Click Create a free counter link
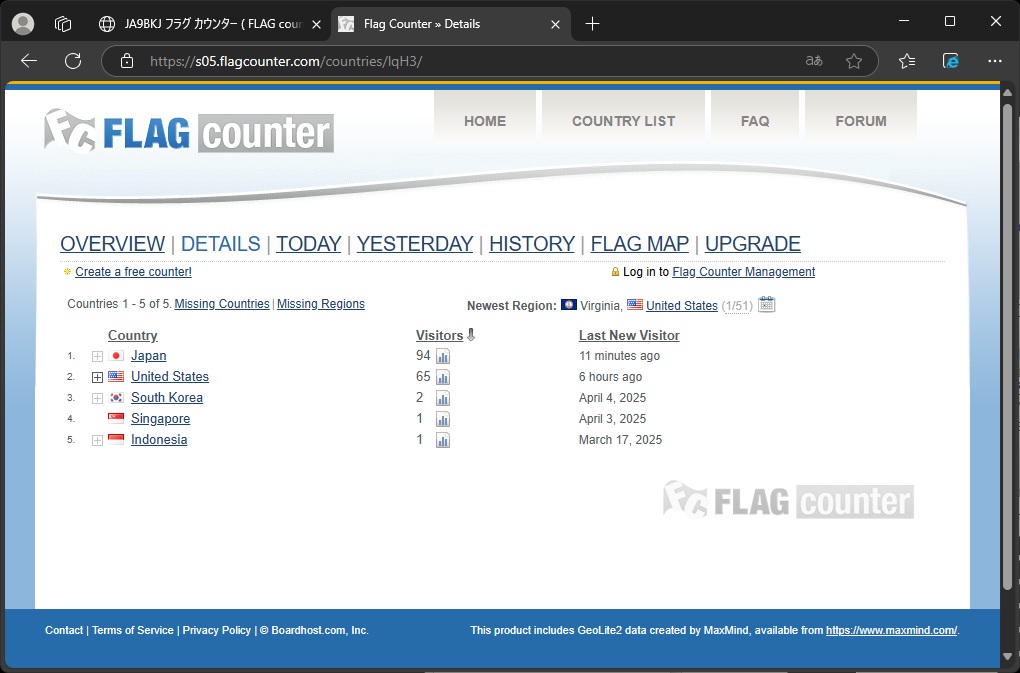This screenshot has width=1020, height=673. coord(133,272)
